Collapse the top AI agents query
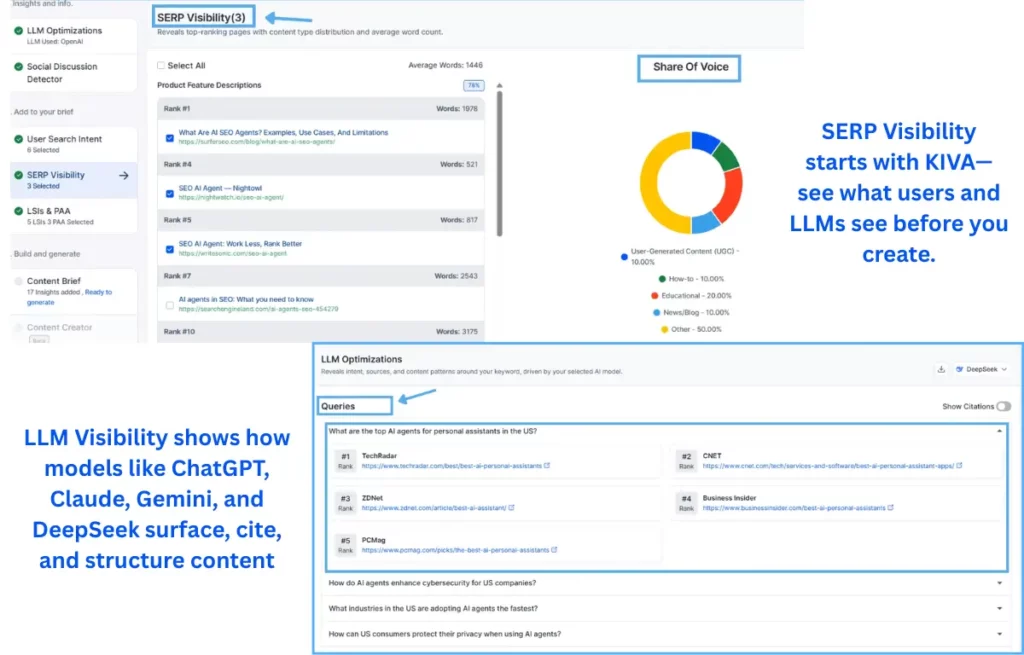1024x655 pixels. point(1000,430)
